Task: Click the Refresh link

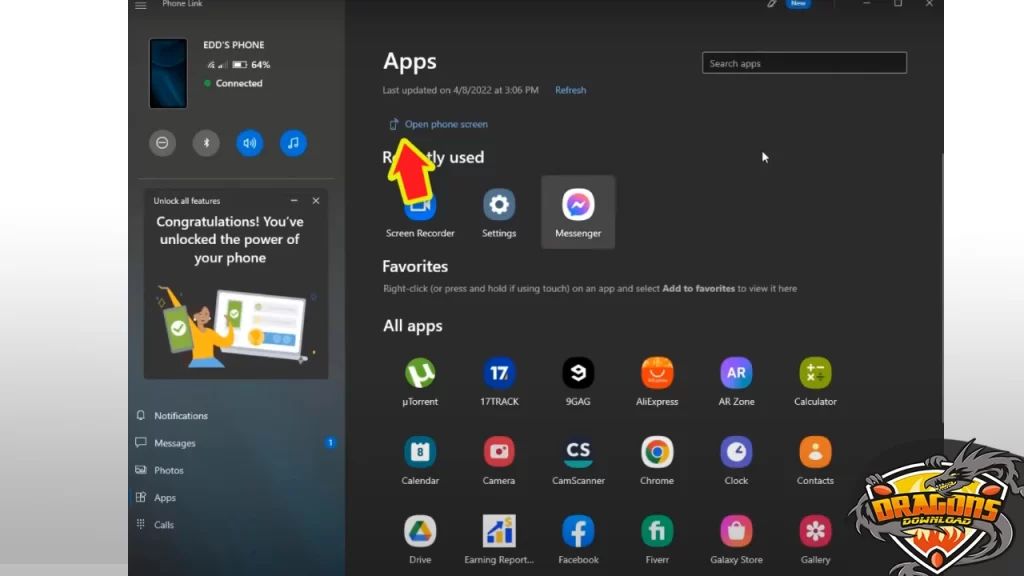Action: tap(570, 90)
